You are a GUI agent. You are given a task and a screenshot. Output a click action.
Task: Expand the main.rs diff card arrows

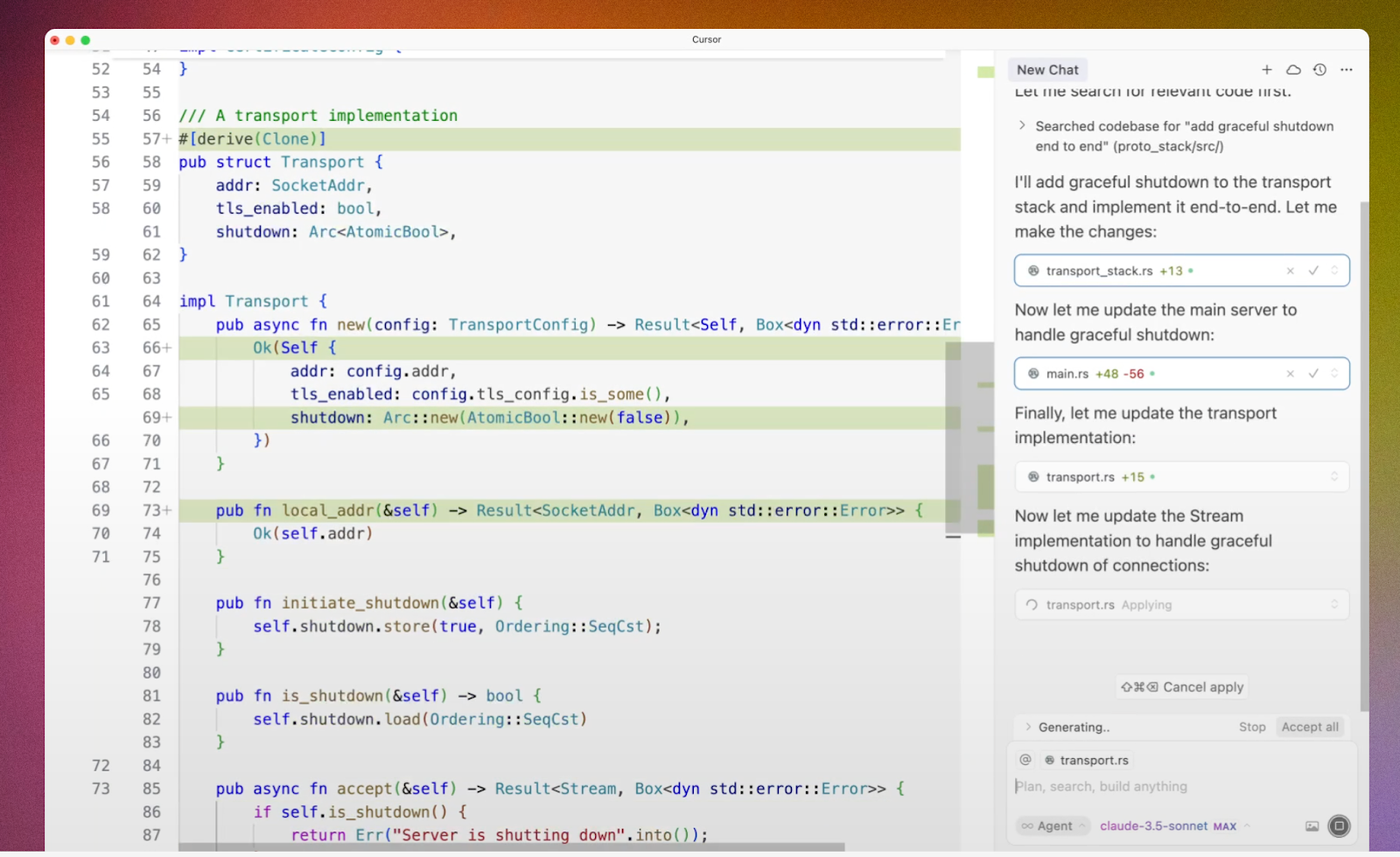coord(1334,374)
